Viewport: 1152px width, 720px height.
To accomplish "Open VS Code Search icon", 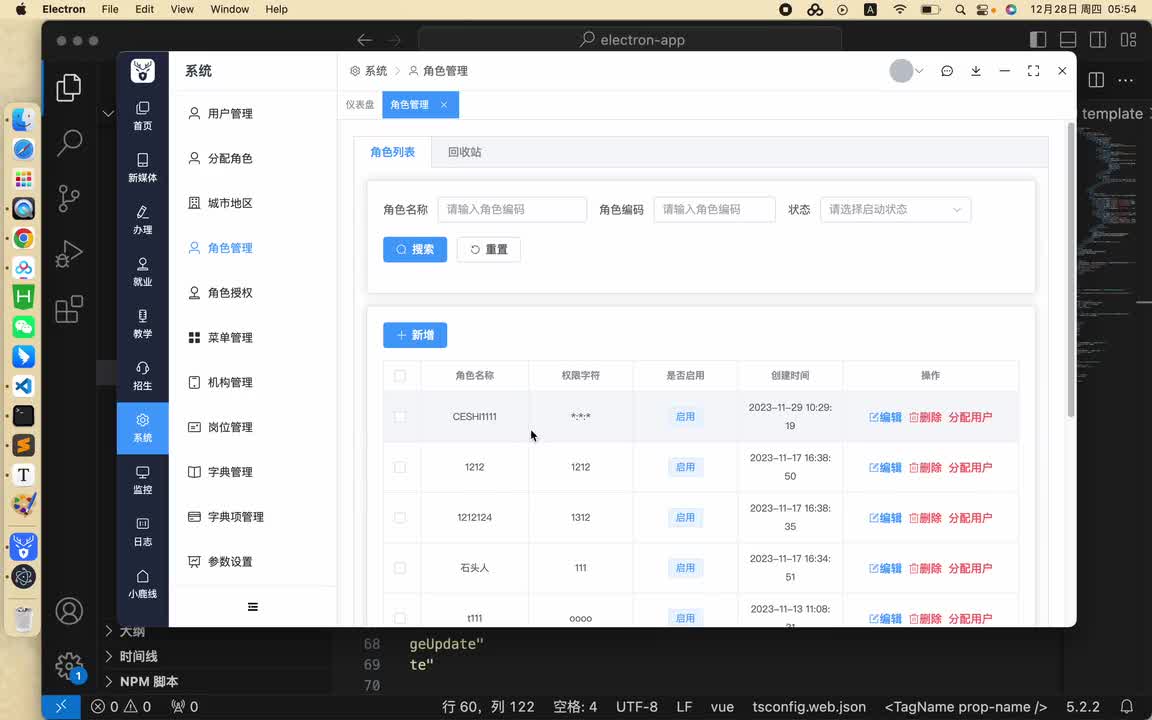I will pyautogui.click(x=69, y=143).
